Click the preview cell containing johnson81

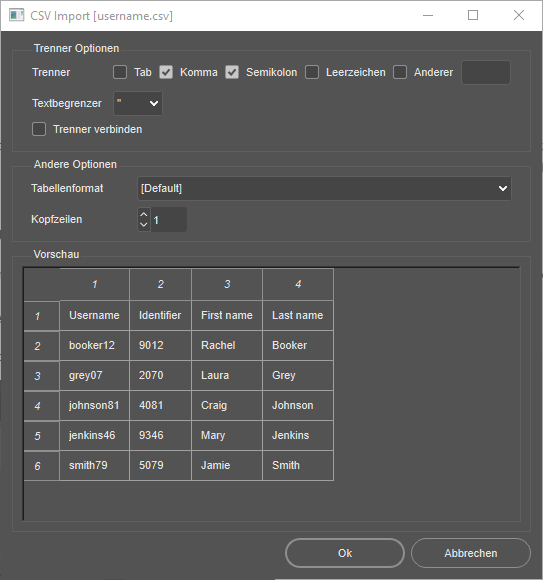[94, 405]
